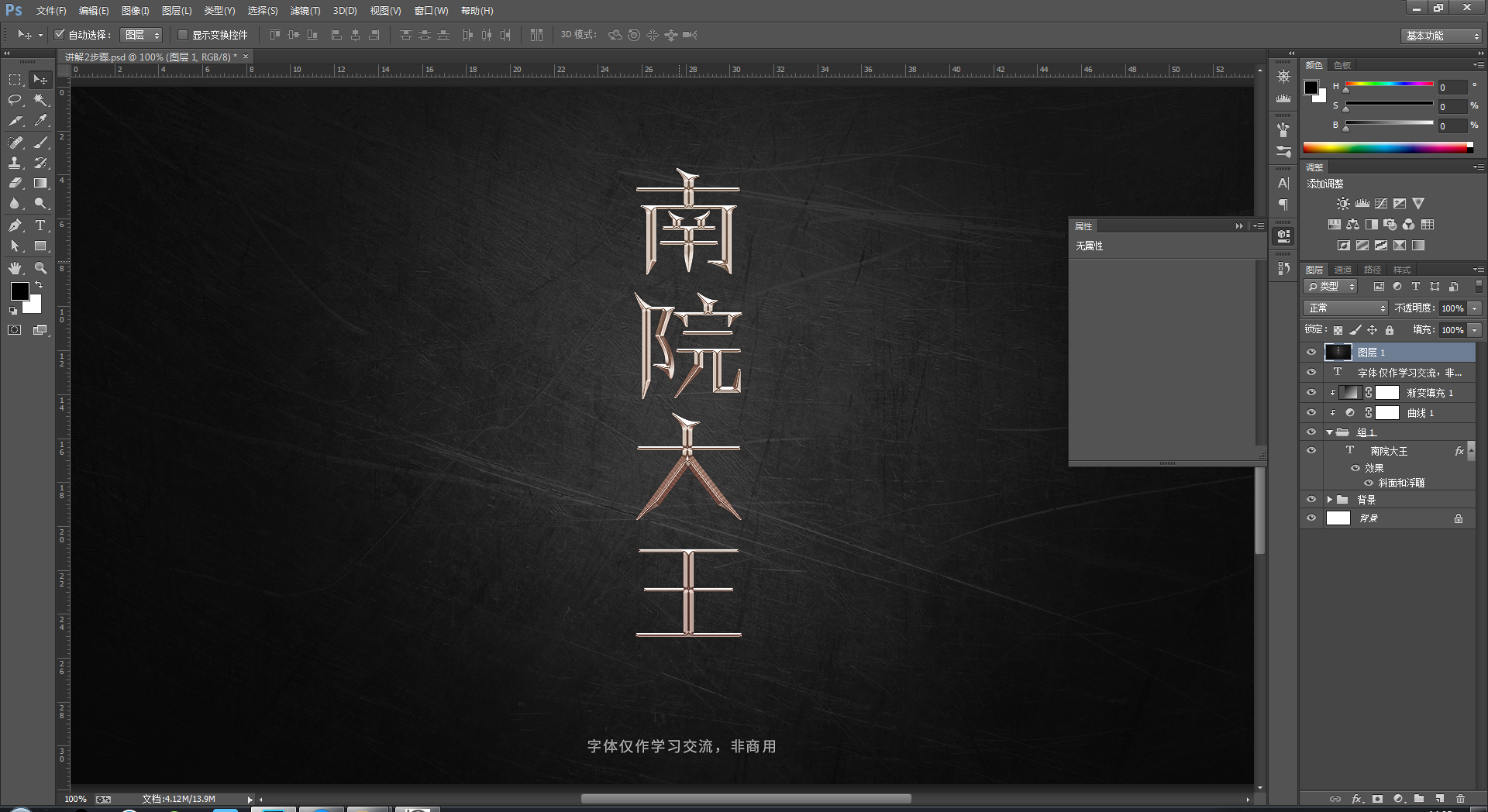This screenshot has height=812, width=1488.
Task: Select the Rectangle shape tool
Action: (40, 246)
